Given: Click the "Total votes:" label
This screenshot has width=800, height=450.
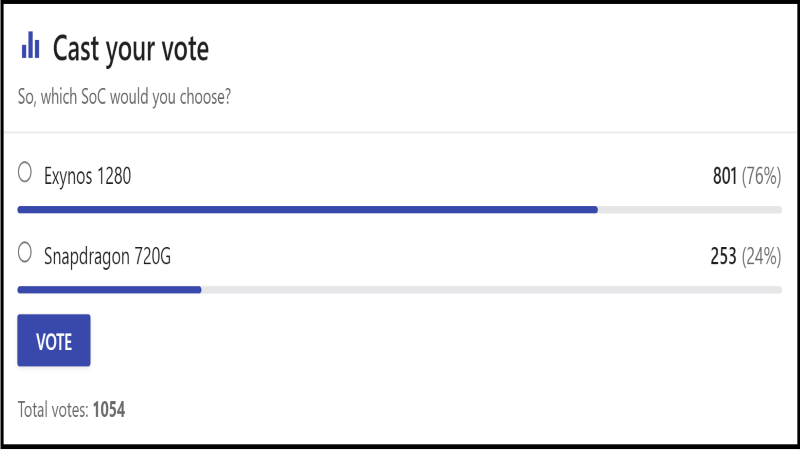Looking at the screenshot, I should pos(53,409).
